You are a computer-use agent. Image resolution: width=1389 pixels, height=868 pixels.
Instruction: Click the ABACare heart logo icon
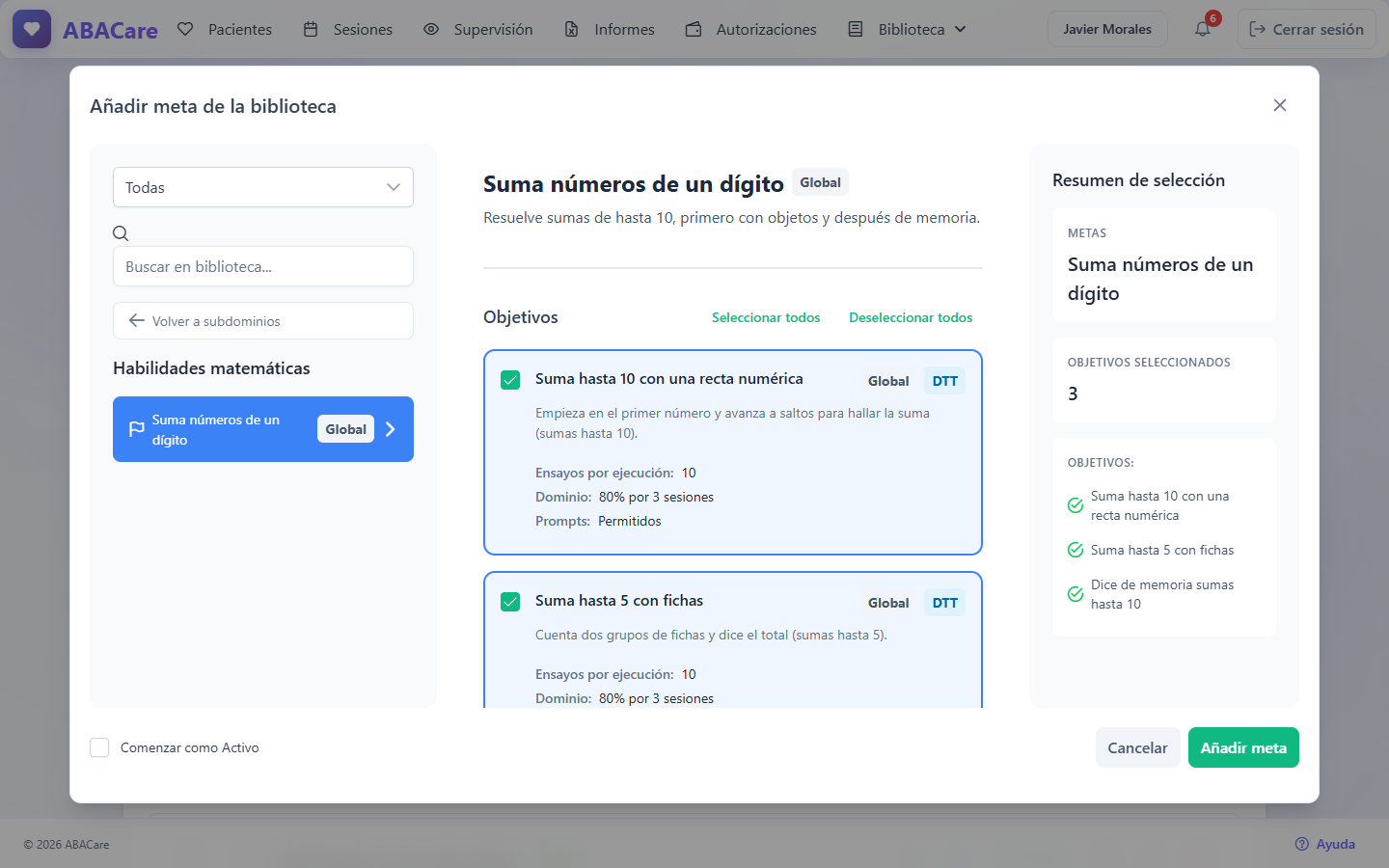[x=32, y=29]
